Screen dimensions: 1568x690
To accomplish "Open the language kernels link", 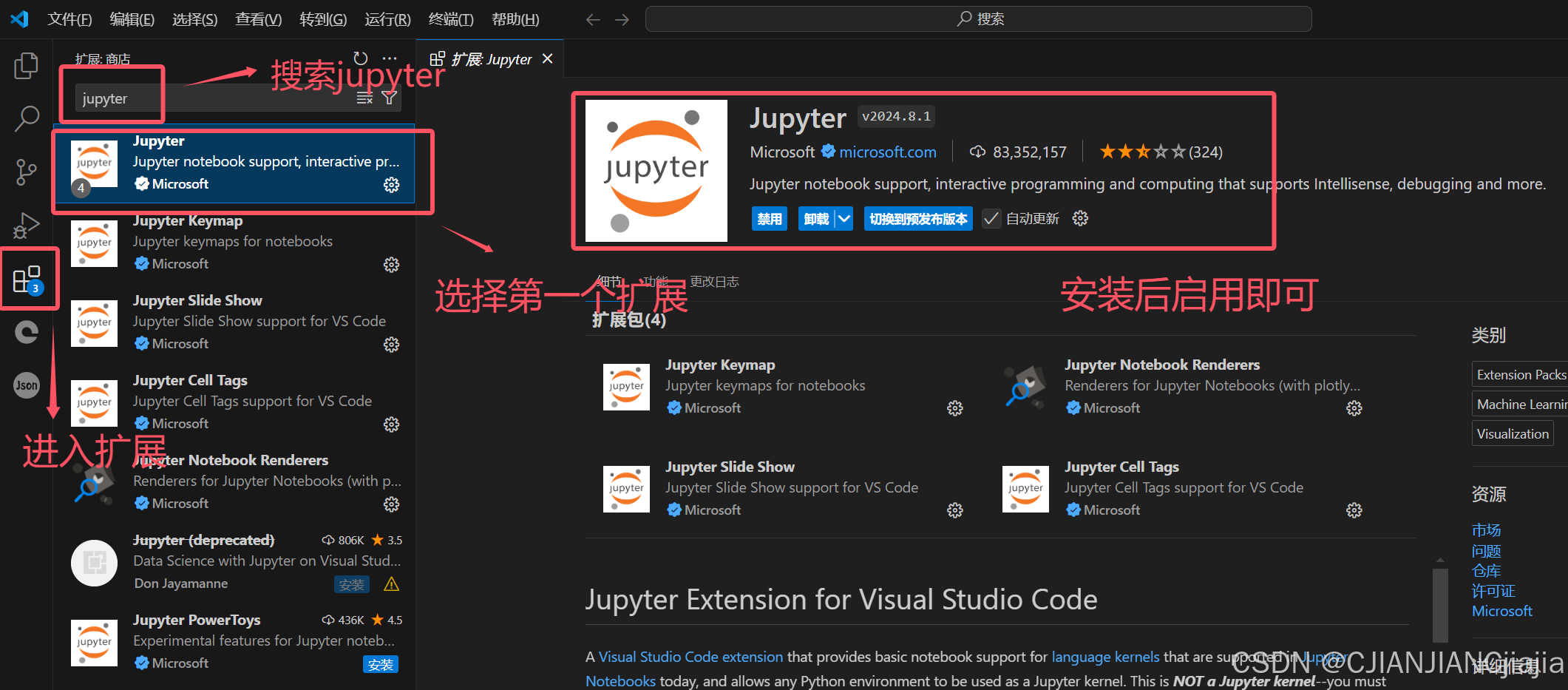I will tap(1105, 657).
